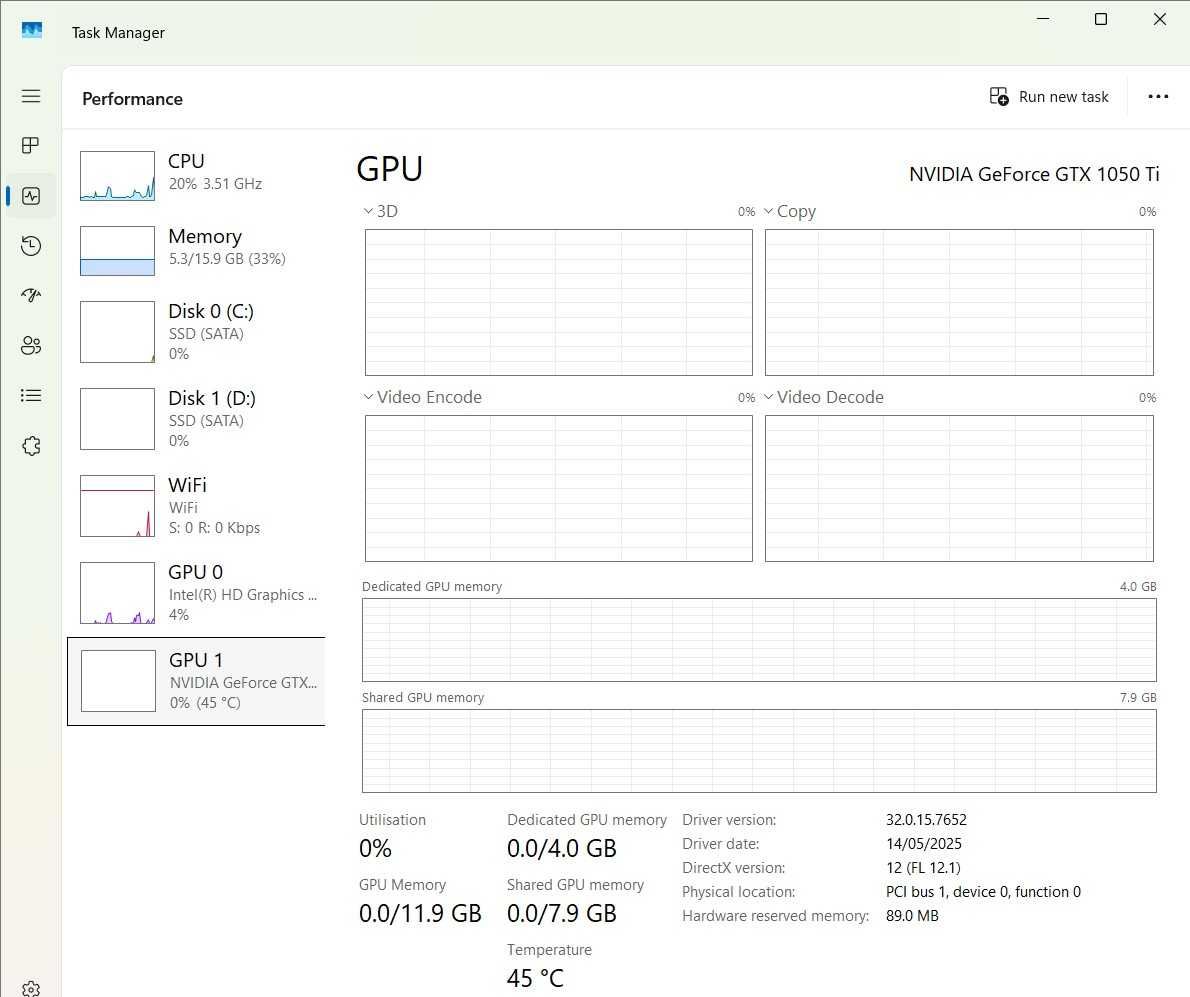The height and width of the screenshot is (997, 1190).
Task: Open the Video Decode graph dropdown
Action: click(768, 397)
